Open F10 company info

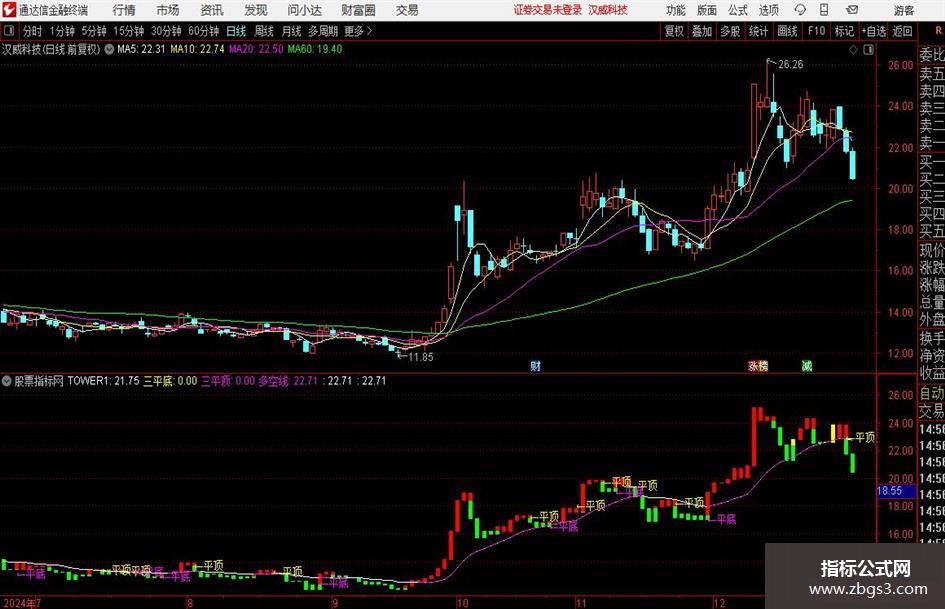tap(816, 31)
